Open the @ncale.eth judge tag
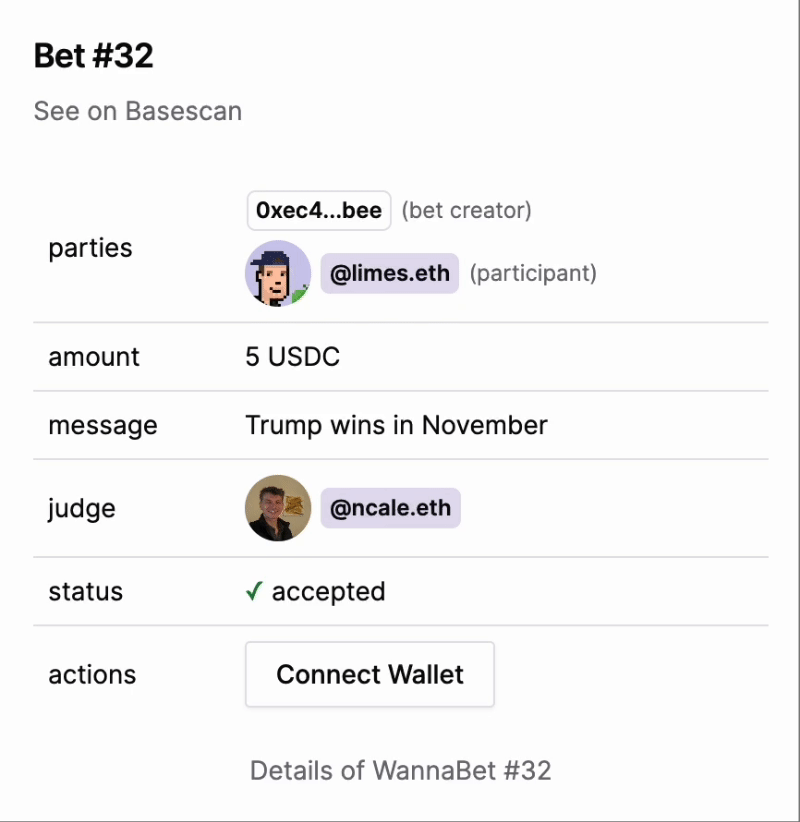 [x=390, y=508]
